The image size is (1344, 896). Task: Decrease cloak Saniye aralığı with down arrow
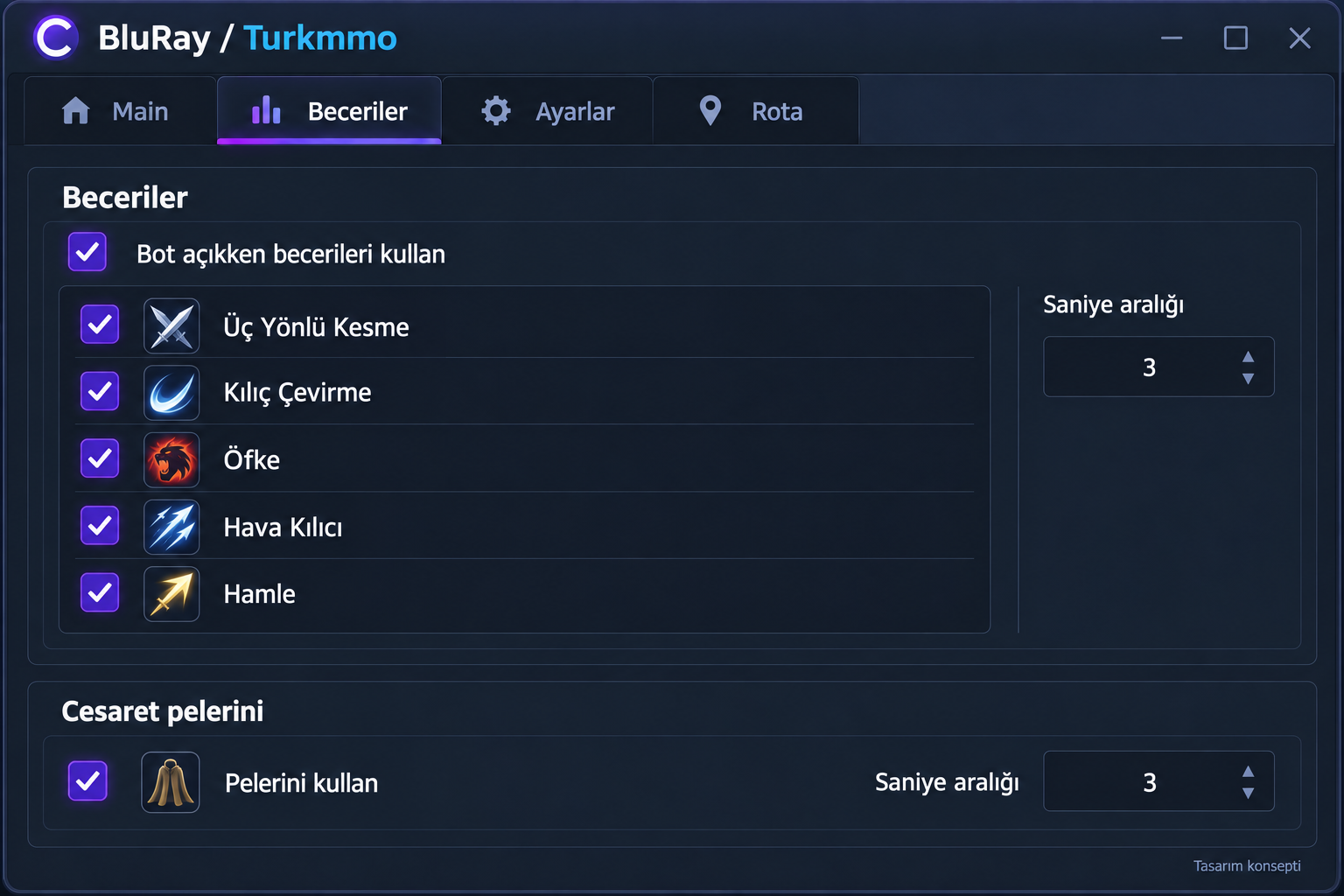coord(1249,794)
